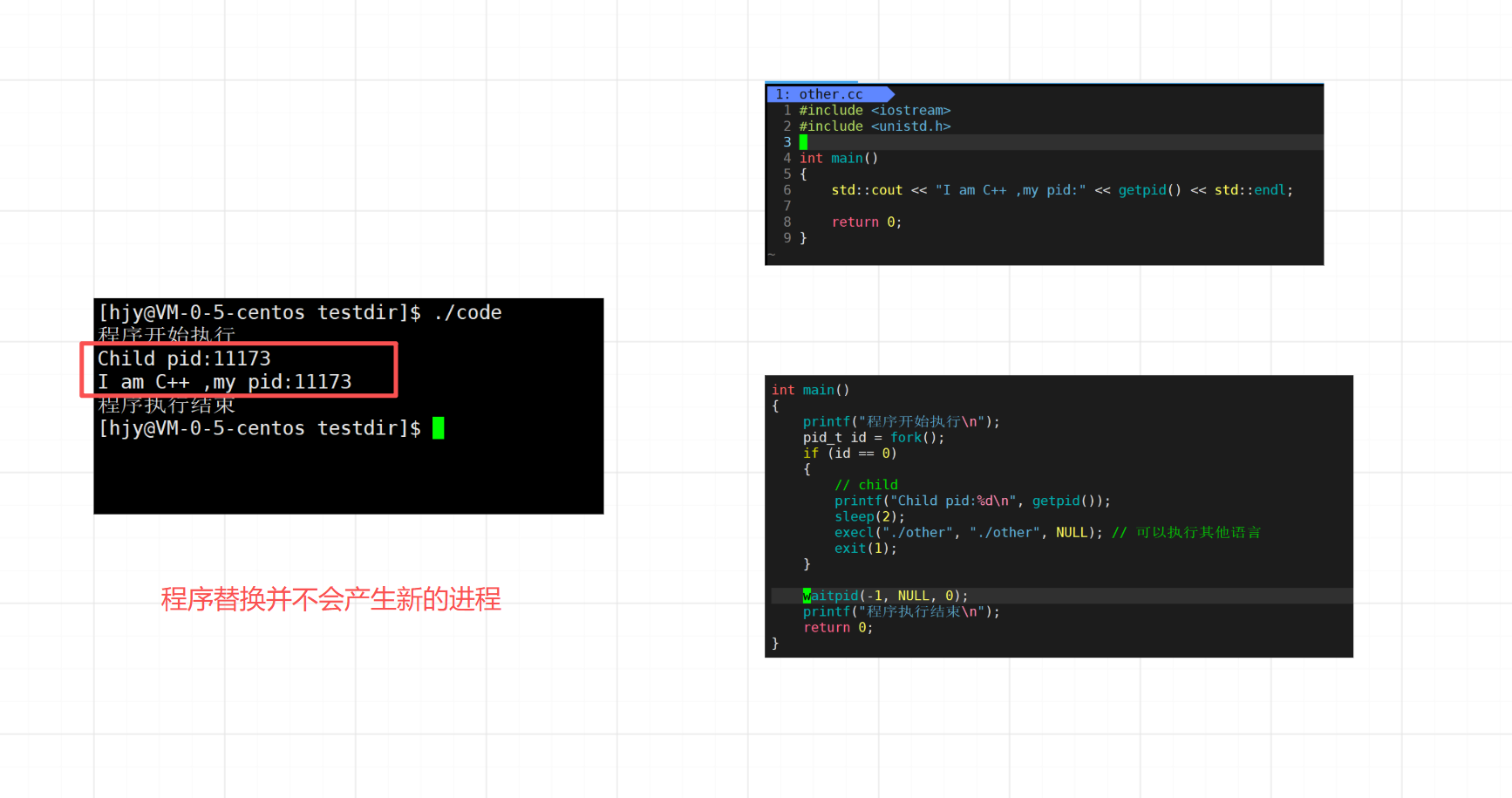Screen dimensions: 1512x798
Task: Click the '// 可以执行其他语言' comment
Action: 1186,533
